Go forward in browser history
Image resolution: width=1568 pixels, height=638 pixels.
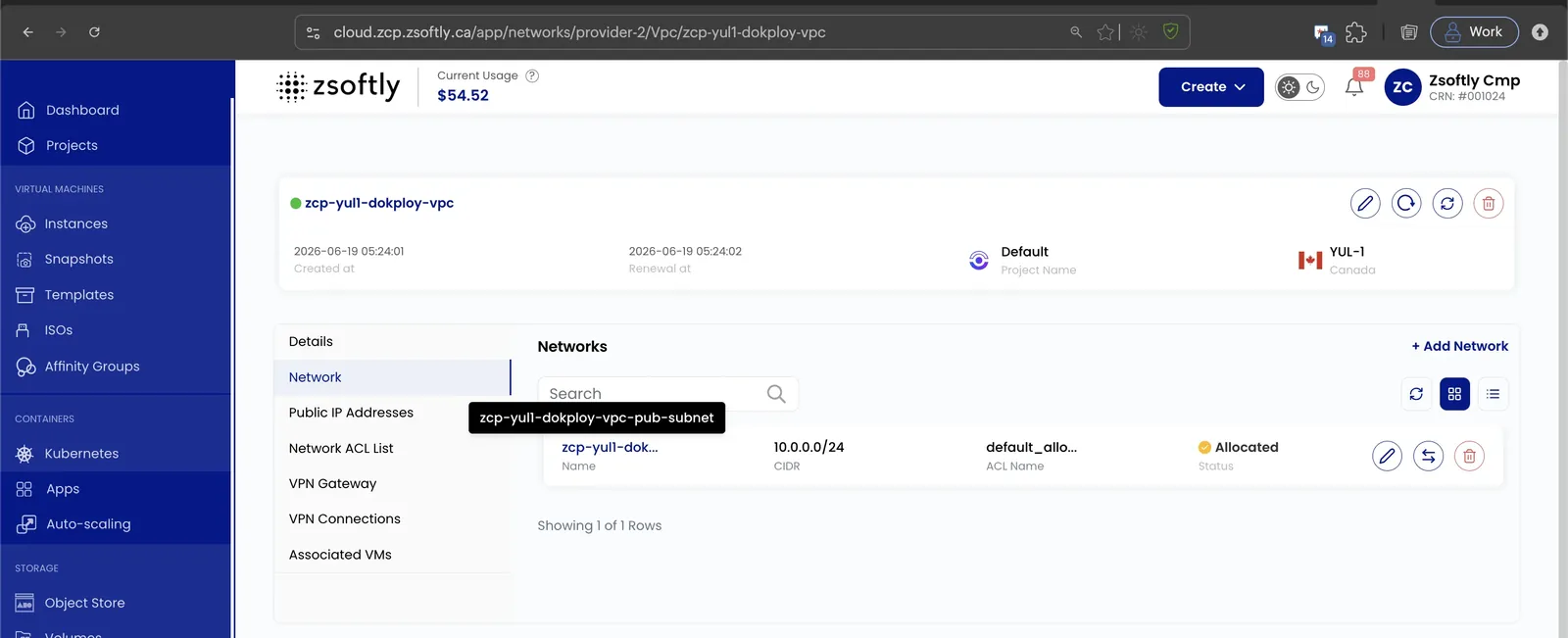pyautogui.click(x=61, y=32)
